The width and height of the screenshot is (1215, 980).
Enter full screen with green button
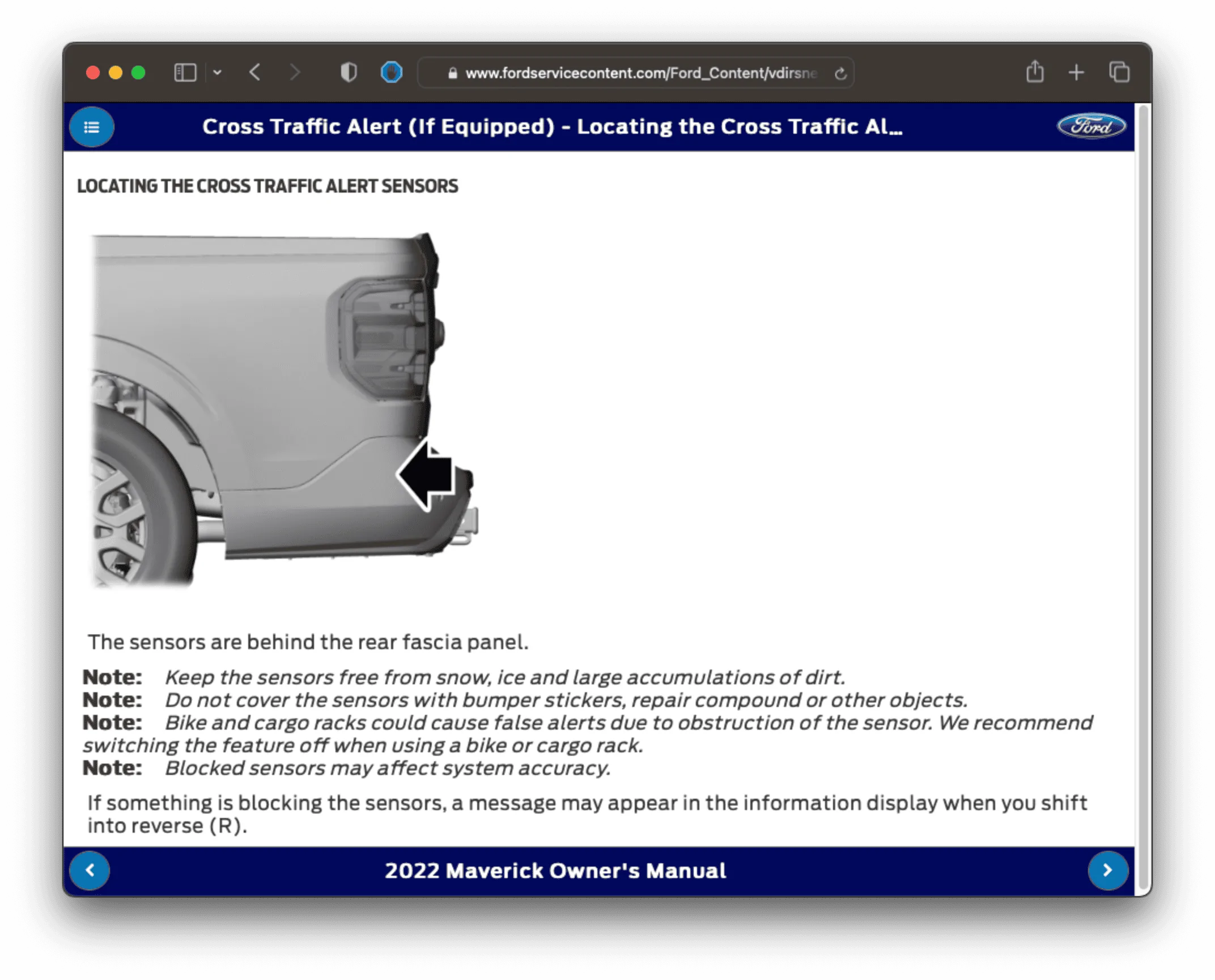(x=138, y=73)
